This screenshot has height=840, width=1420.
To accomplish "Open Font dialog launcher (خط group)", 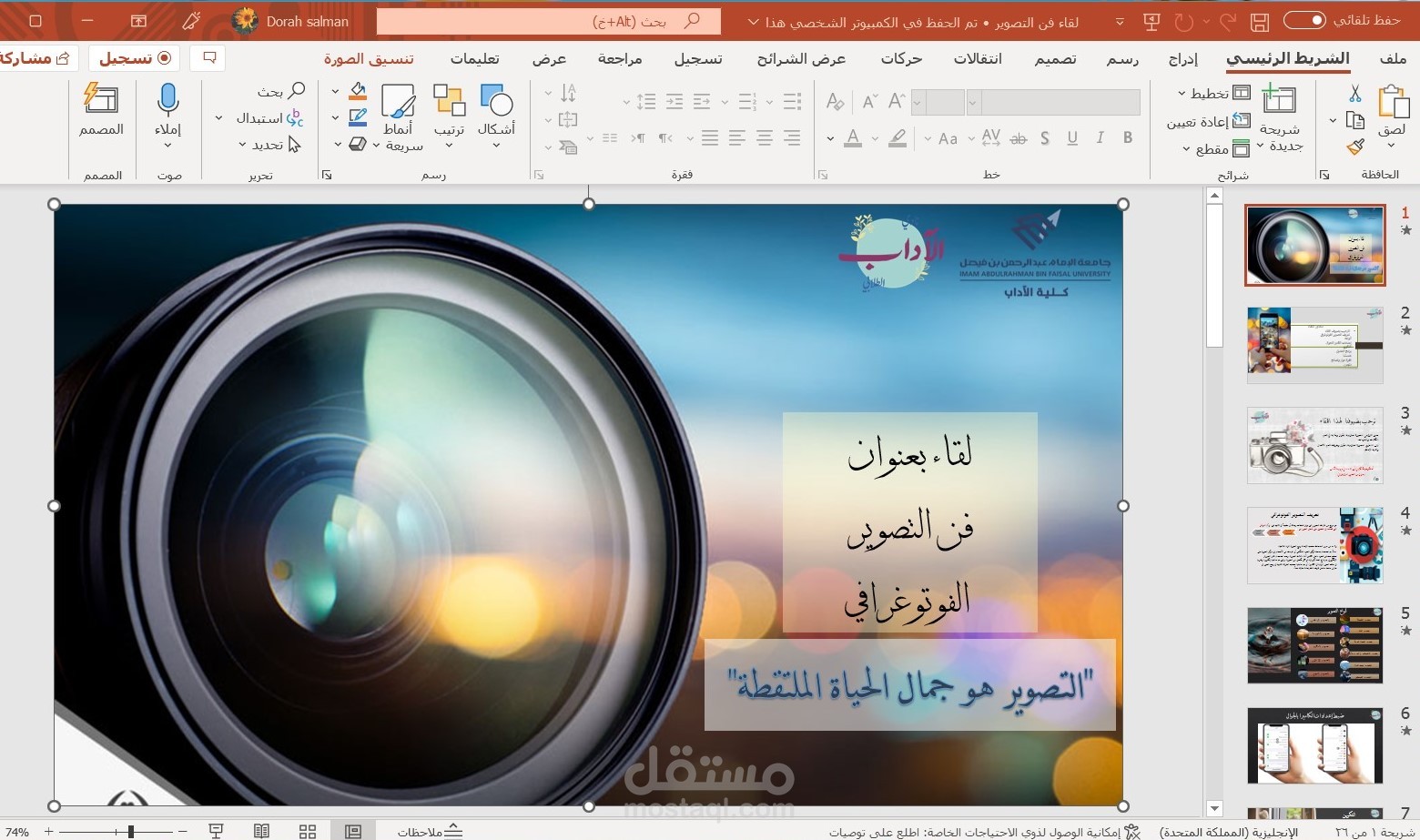I will click(823, 175).
